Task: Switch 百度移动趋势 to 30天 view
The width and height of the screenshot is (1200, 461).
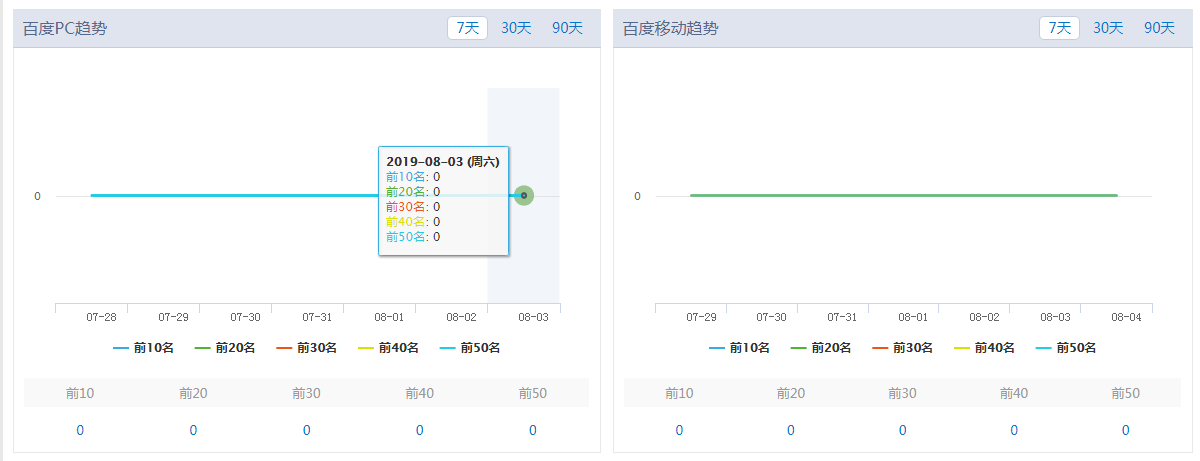Action: [1108, 28]
